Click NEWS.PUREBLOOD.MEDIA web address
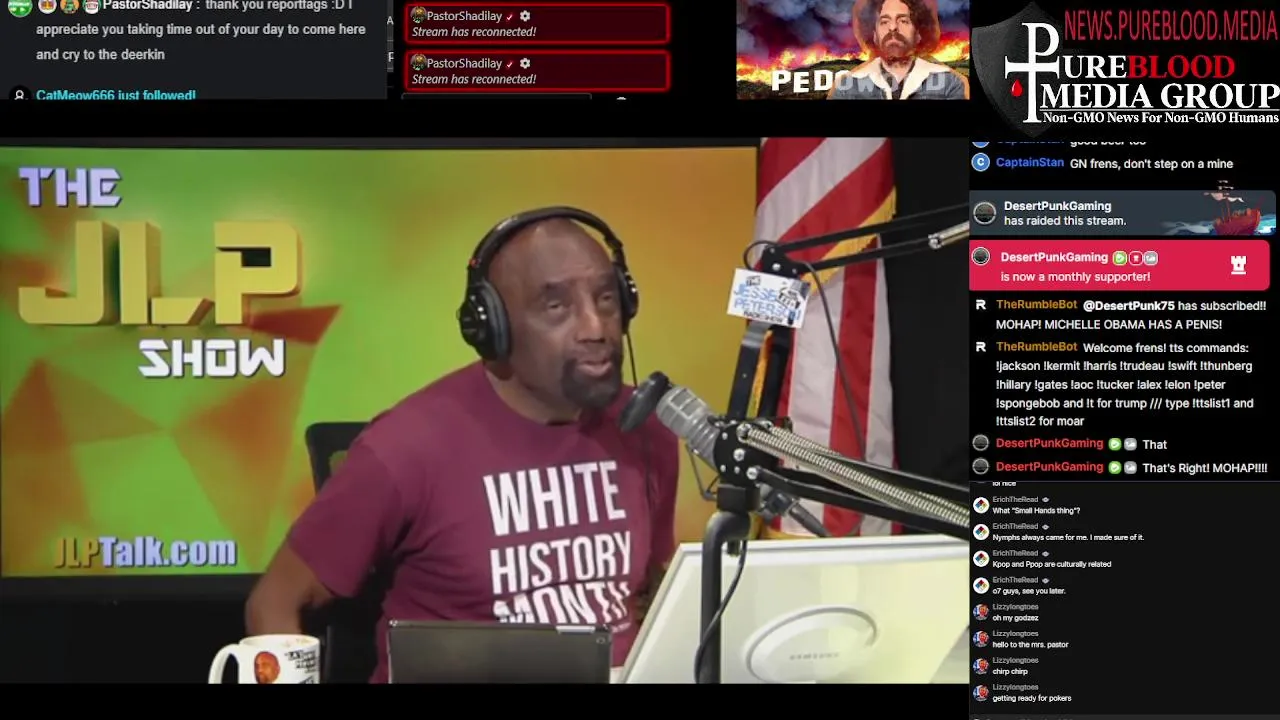This screenshot has width=1280, height=720. coord(1171,26)
